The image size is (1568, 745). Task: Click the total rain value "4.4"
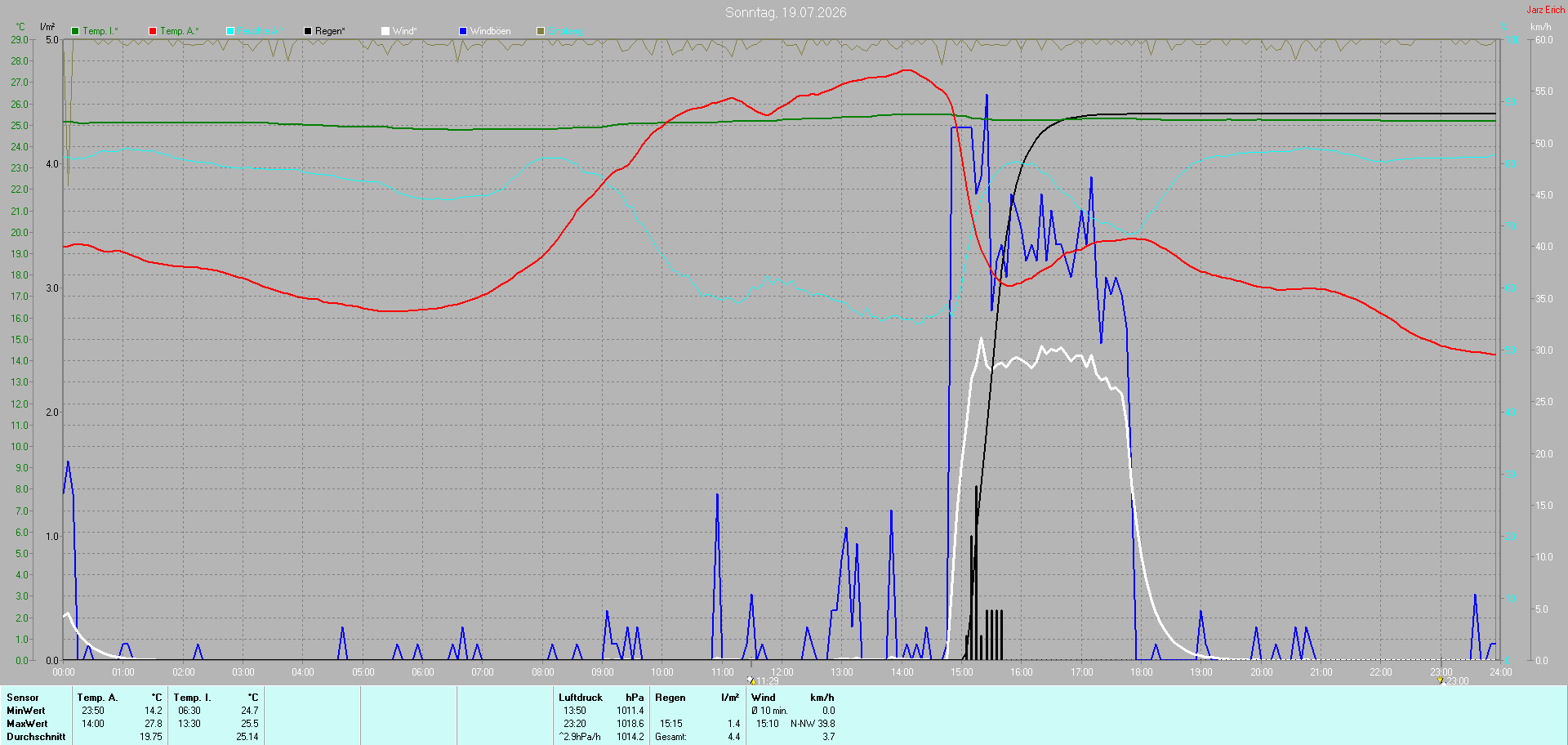pos(734,737)
